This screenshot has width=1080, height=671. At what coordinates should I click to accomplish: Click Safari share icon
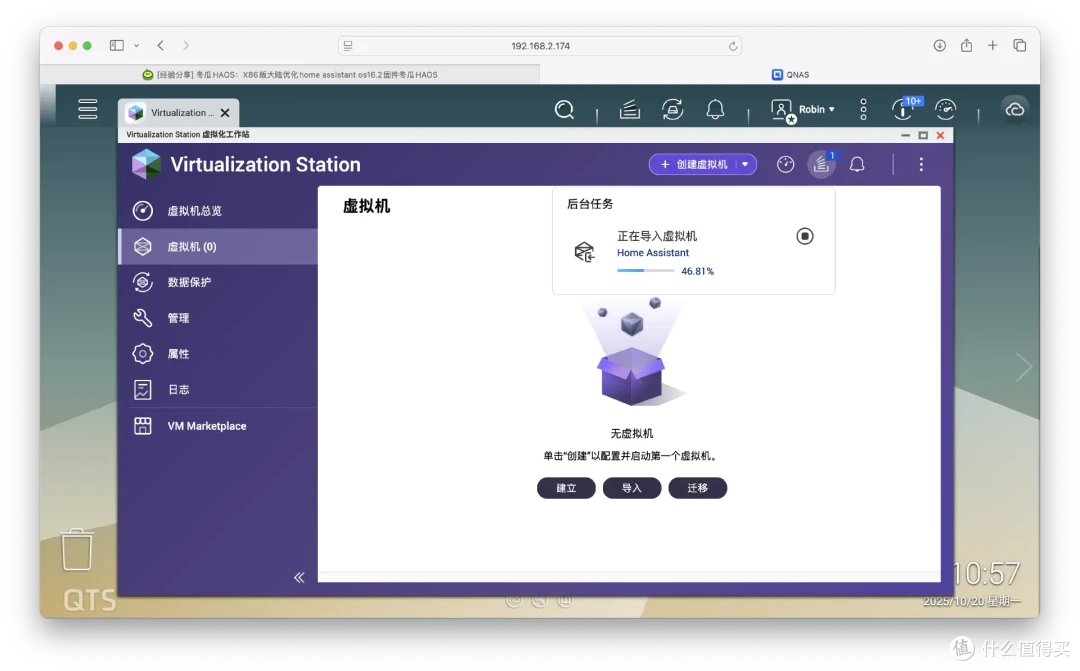tap(966, 45)
